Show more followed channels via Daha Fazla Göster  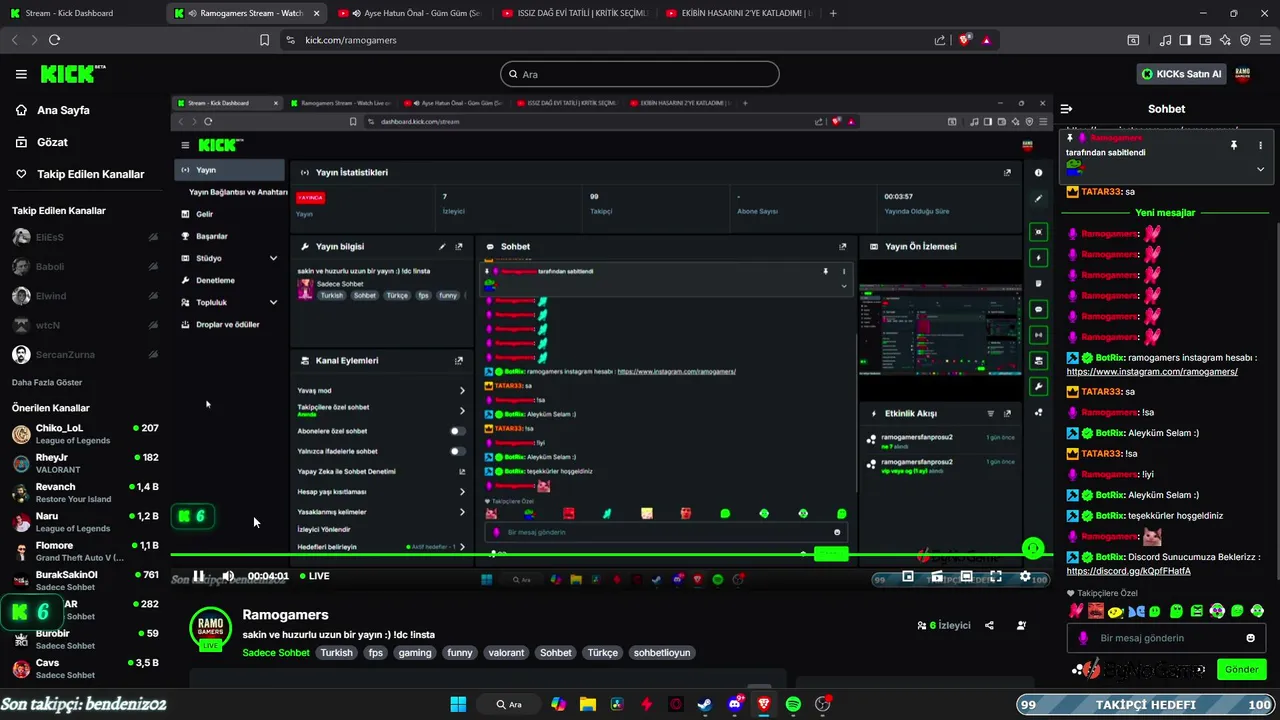coord(47,382)
